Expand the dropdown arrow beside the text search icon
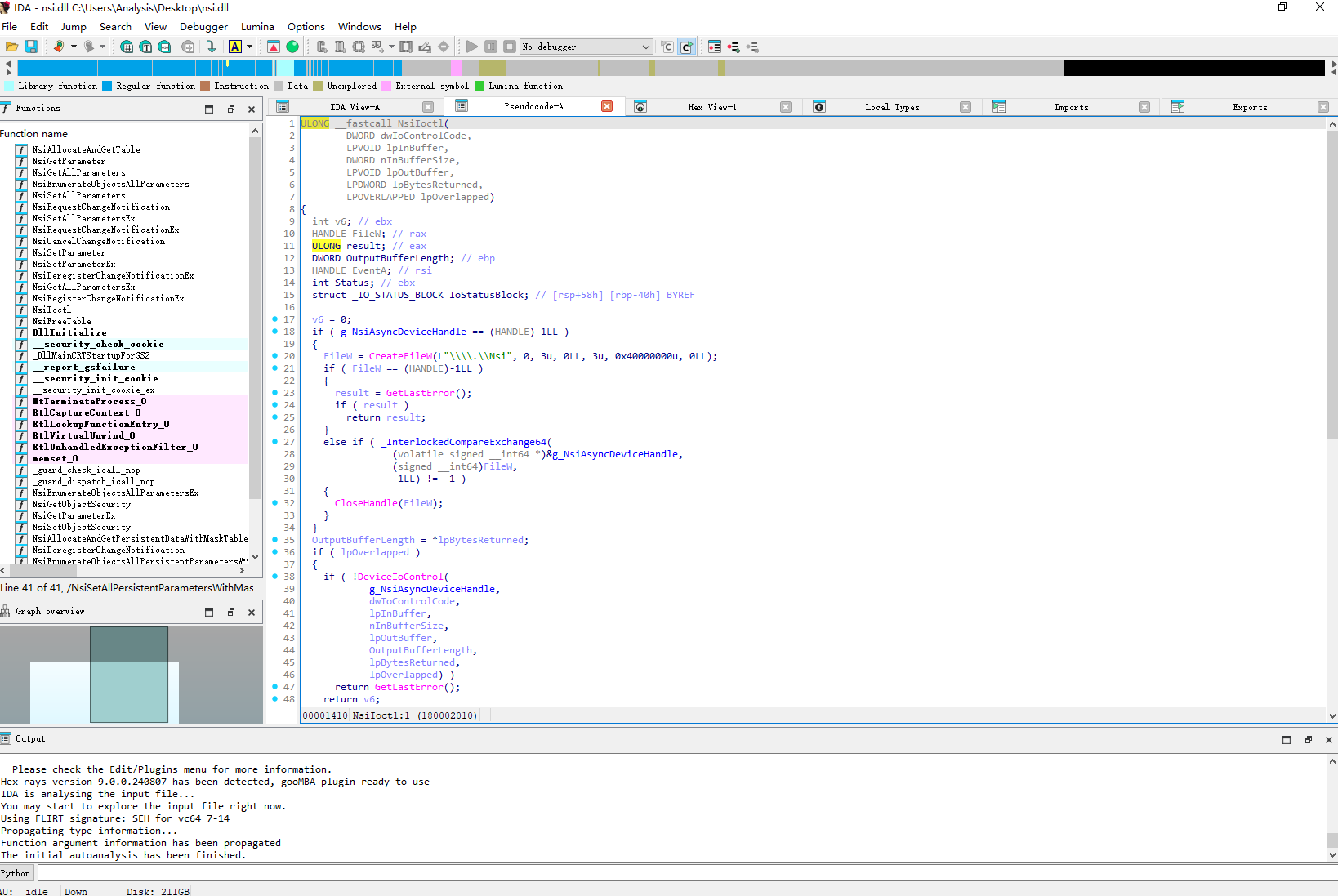This screenshot has width=1338, height=896. (249, 47)
